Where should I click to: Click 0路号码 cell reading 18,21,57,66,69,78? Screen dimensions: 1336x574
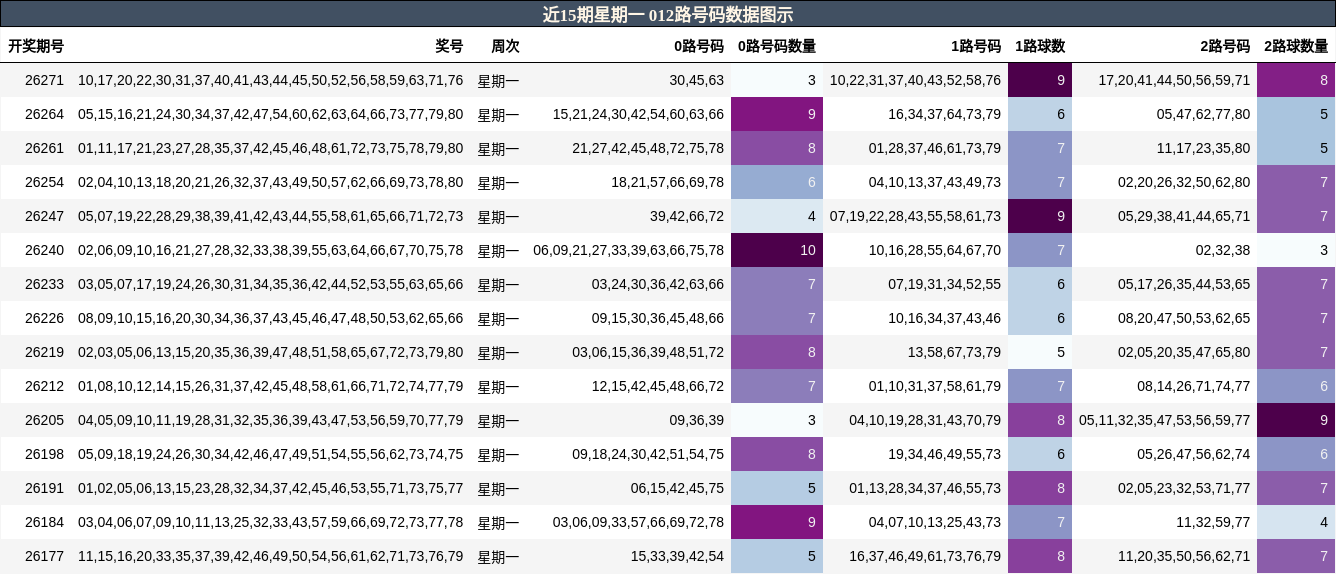click(x=668, y=182)
